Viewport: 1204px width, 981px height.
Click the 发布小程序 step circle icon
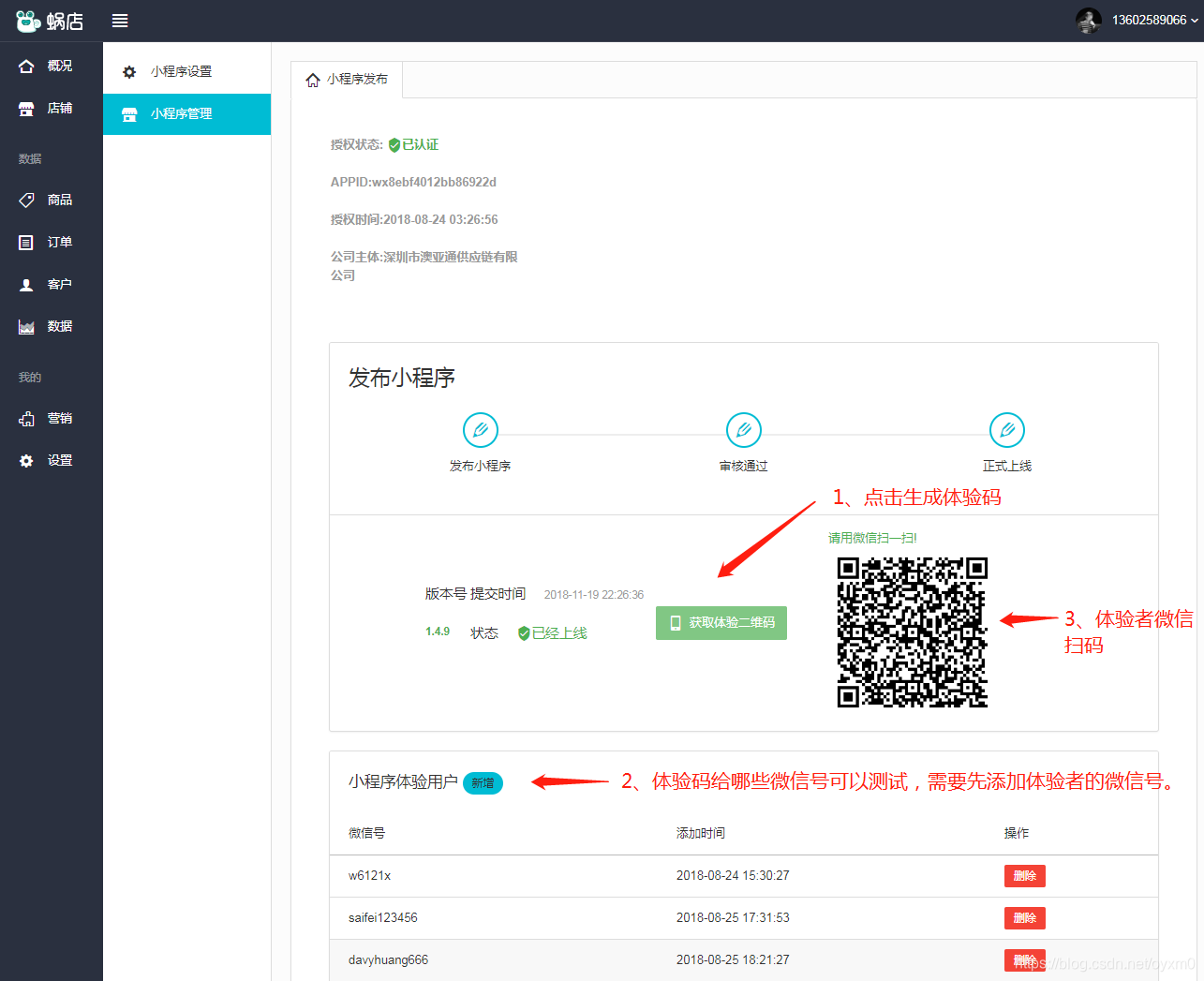[481, 430]
